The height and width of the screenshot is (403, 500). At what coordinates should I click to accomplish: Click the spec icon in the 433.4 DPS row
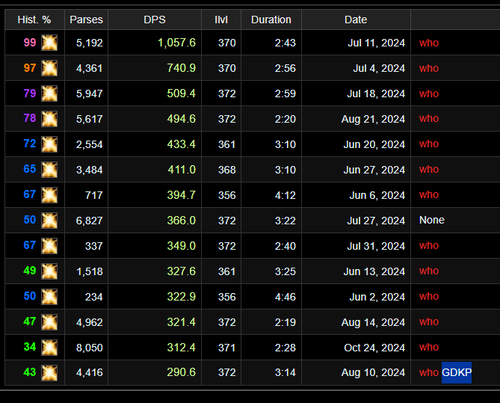click(x=49, y=144)
